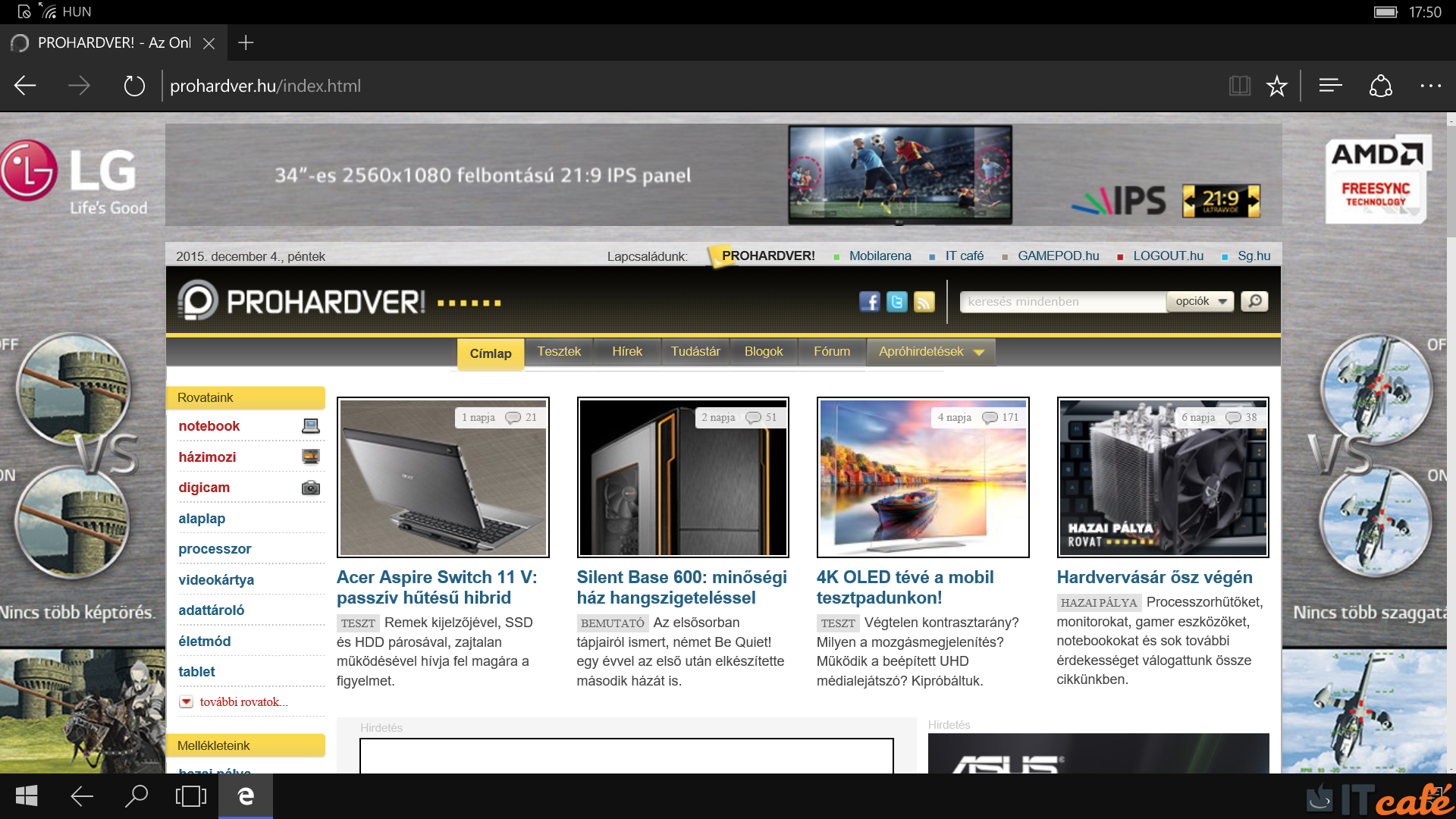Open 'Acer Aspire Switch 11 V' headline
This screenshot has width=1456, height=819.
[x=437, y=588]
